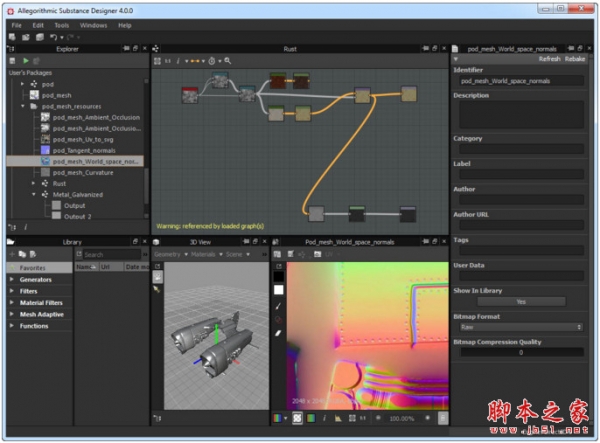Expand the Generators library category
The height and width of the screenshot is (443, 600).
coord(12,279)
